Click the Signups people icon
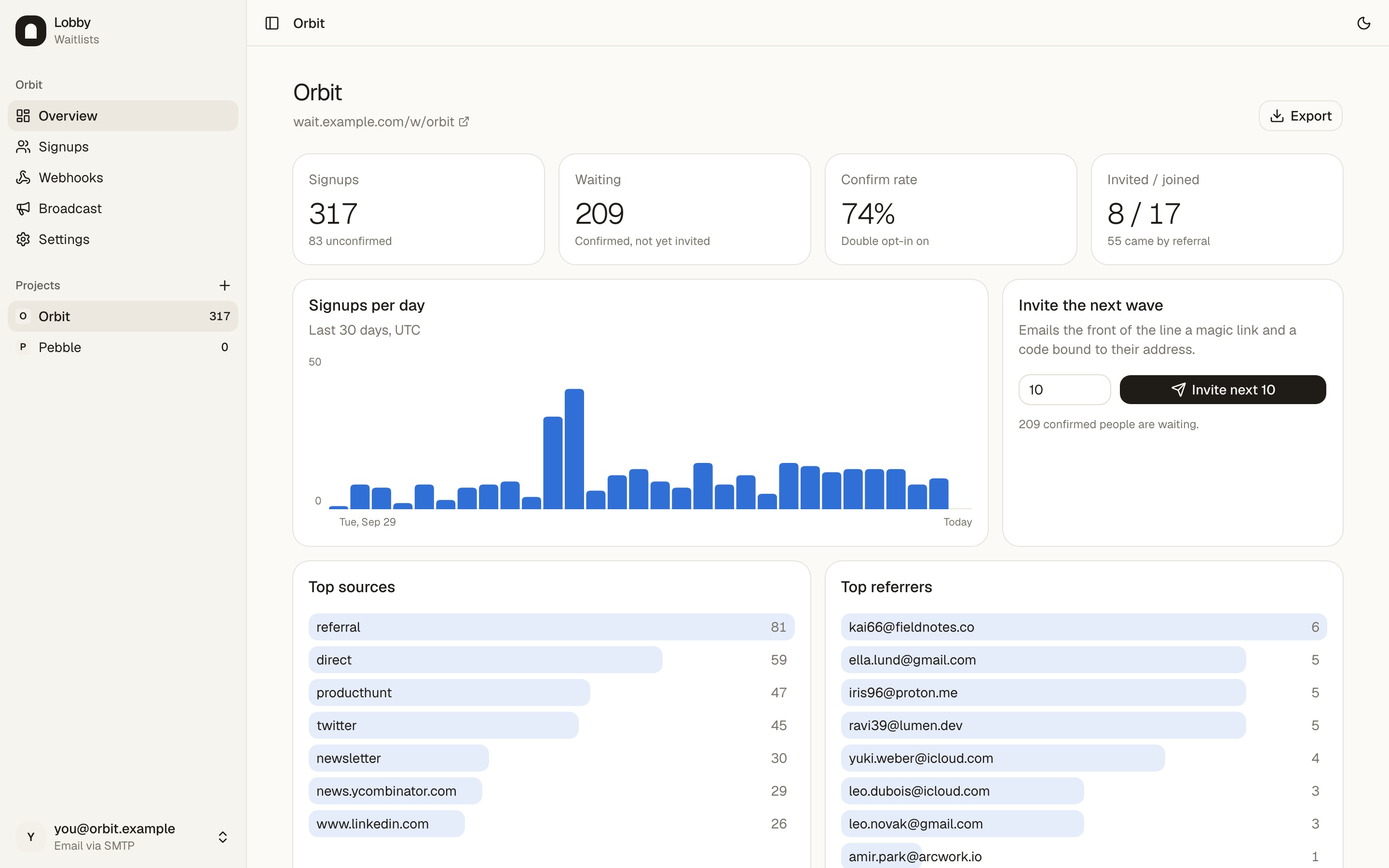 pyautogui.click(x=23, y=147)
